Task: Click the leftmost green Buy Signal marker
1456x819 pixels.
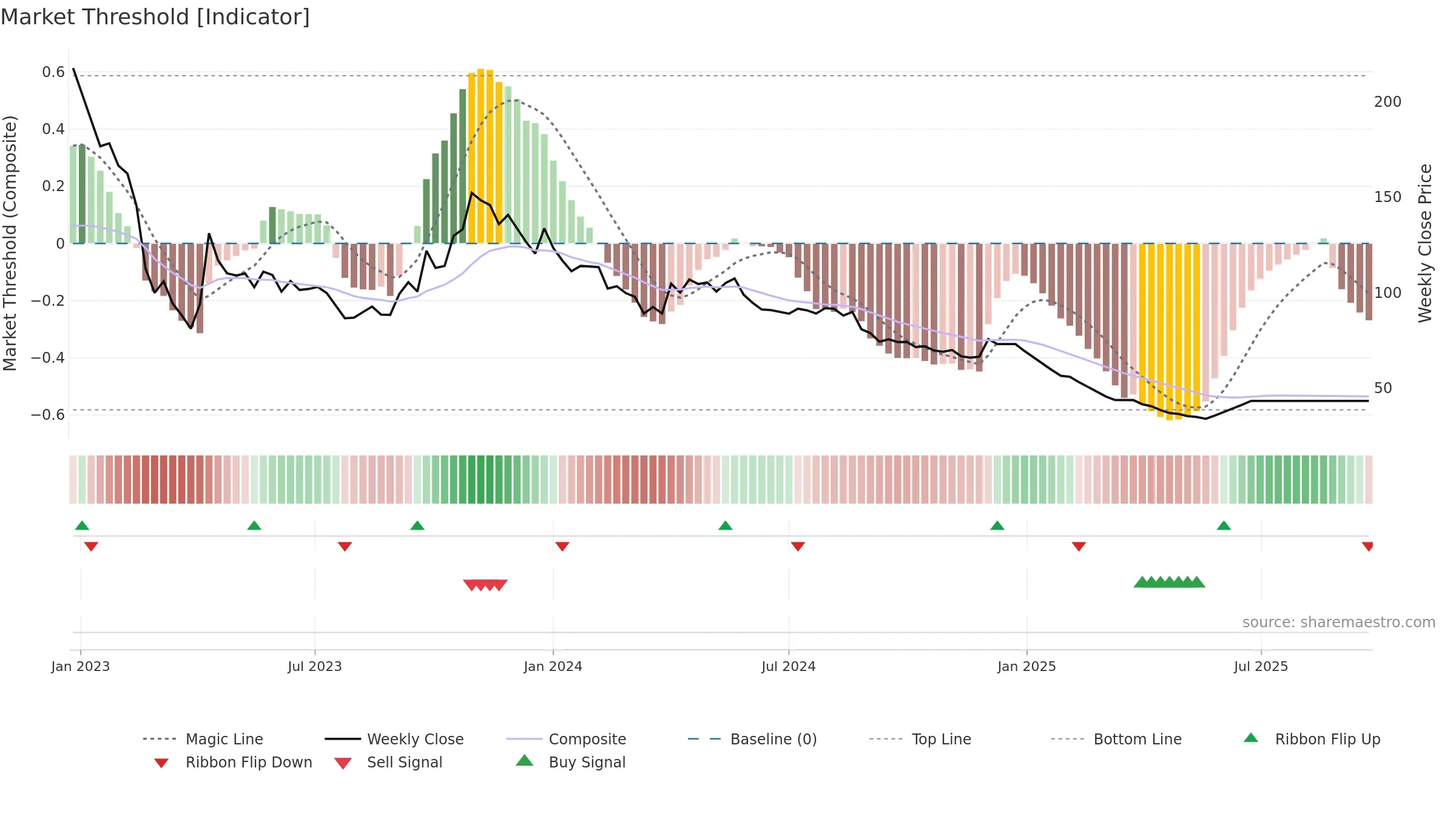Action: coord(1142,582)
